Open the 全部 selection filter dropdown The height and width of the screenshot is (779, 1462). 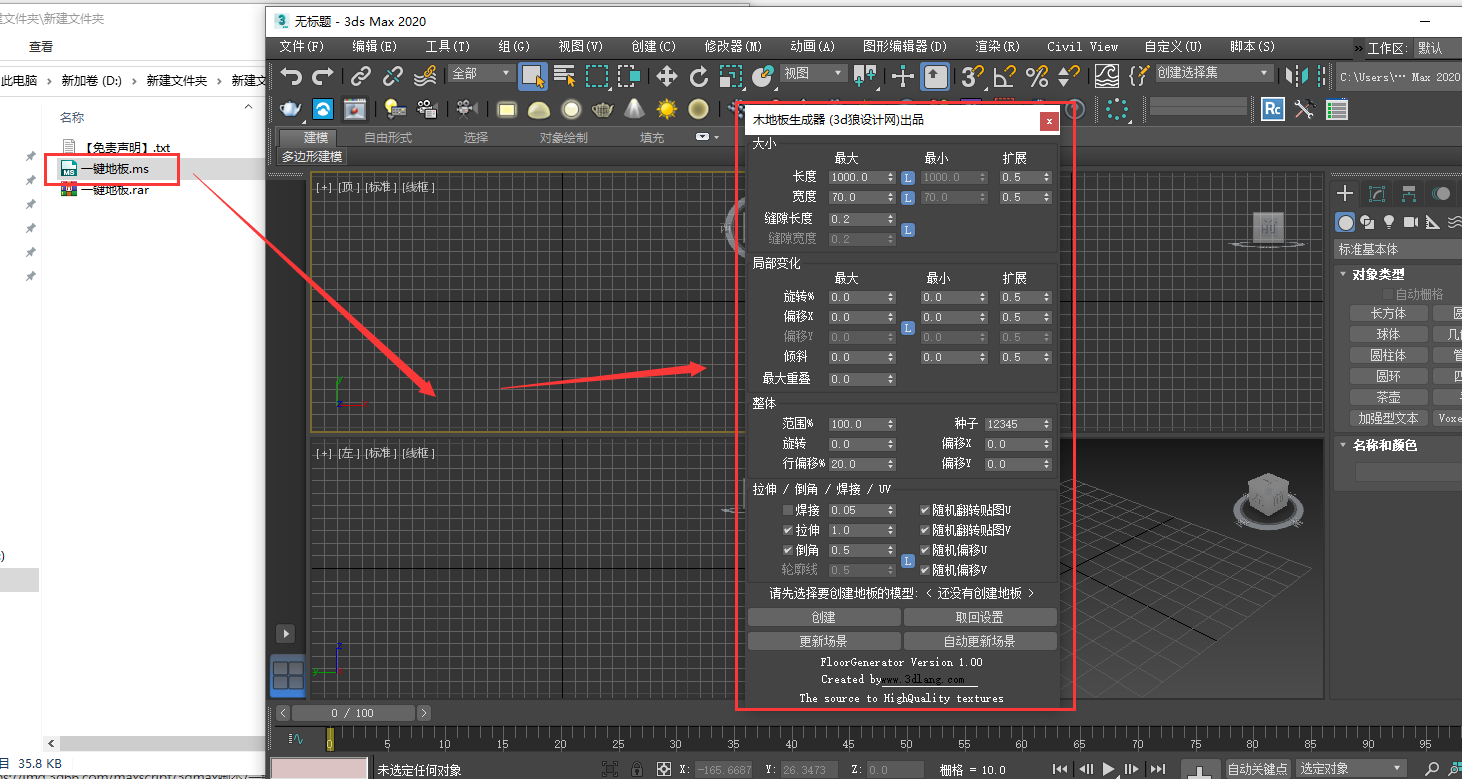(x=481, y=74)
